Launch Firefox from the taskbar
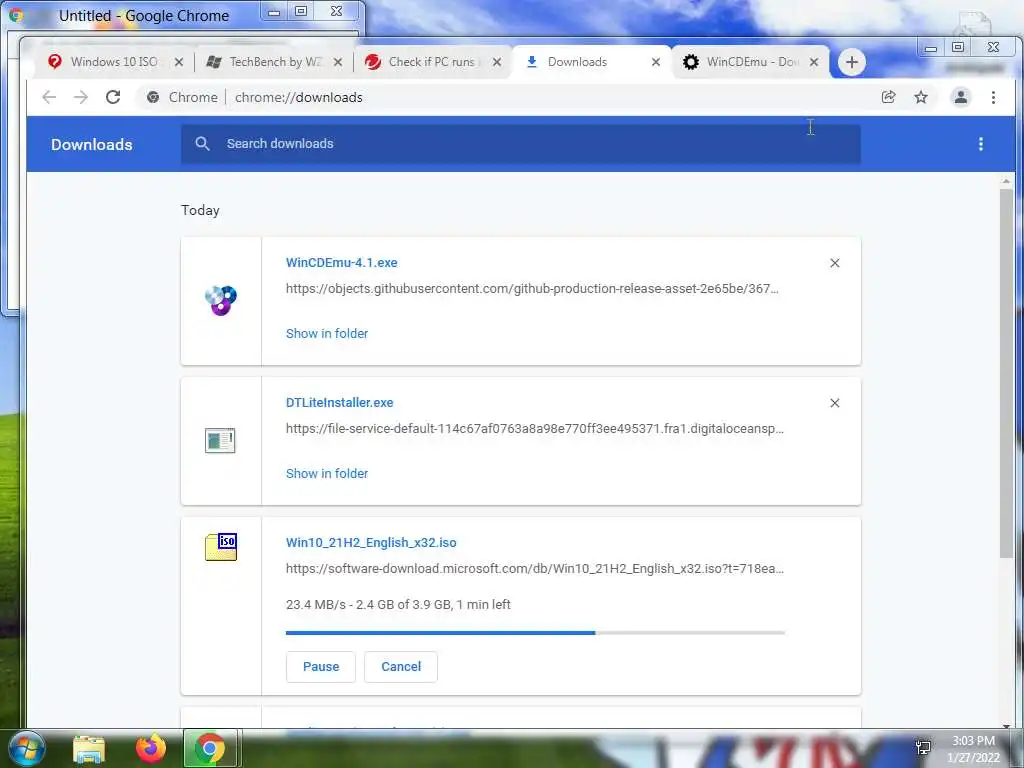The width and height of the screenshot is (1024, 768). click(x=151, y=748)
